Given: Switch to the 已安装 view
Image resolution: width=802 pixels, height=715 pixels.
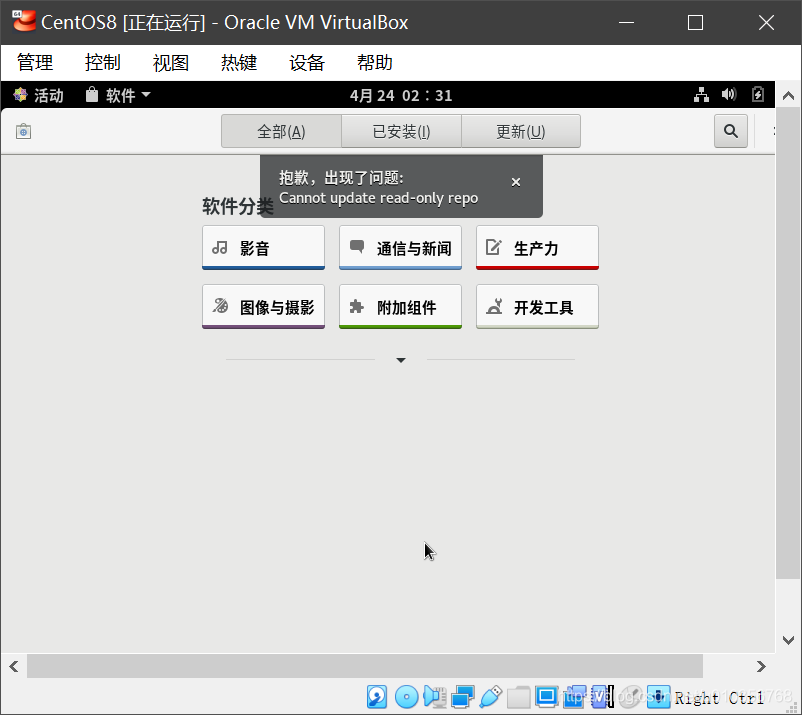Looking at the screenshot, I should 400,130.
